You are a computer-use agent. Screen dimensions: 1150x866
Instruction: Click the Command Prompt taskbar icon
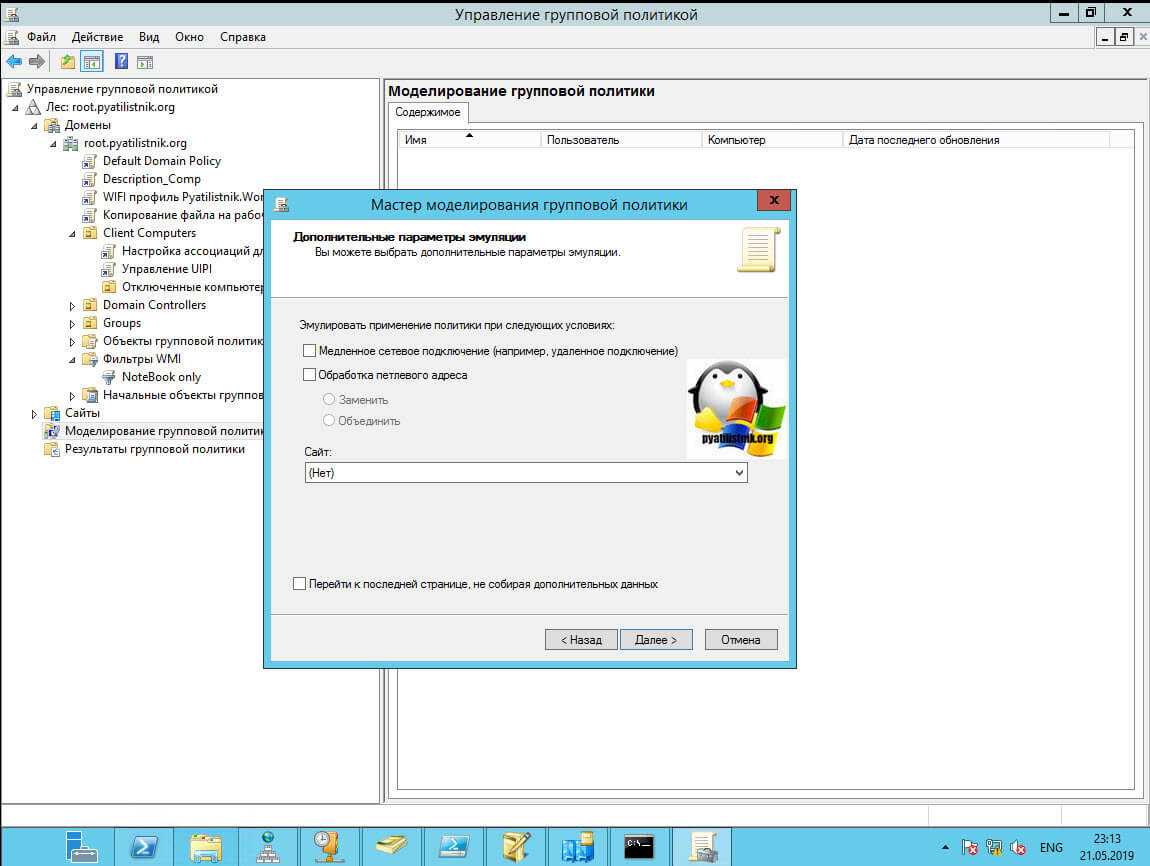coord(639,846)
